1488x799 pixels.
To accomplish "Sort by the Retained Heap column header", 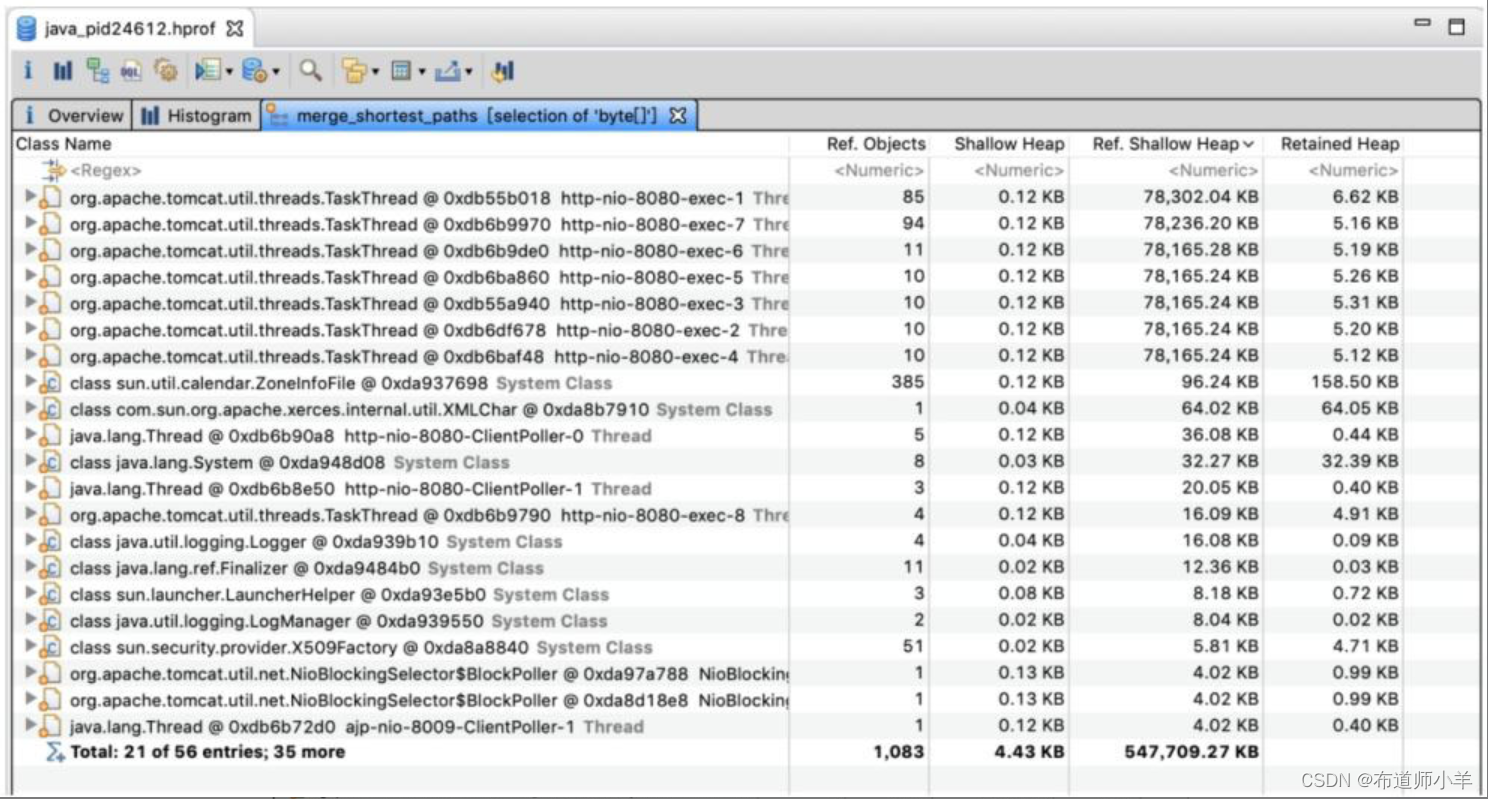I will click(1333, 144).
